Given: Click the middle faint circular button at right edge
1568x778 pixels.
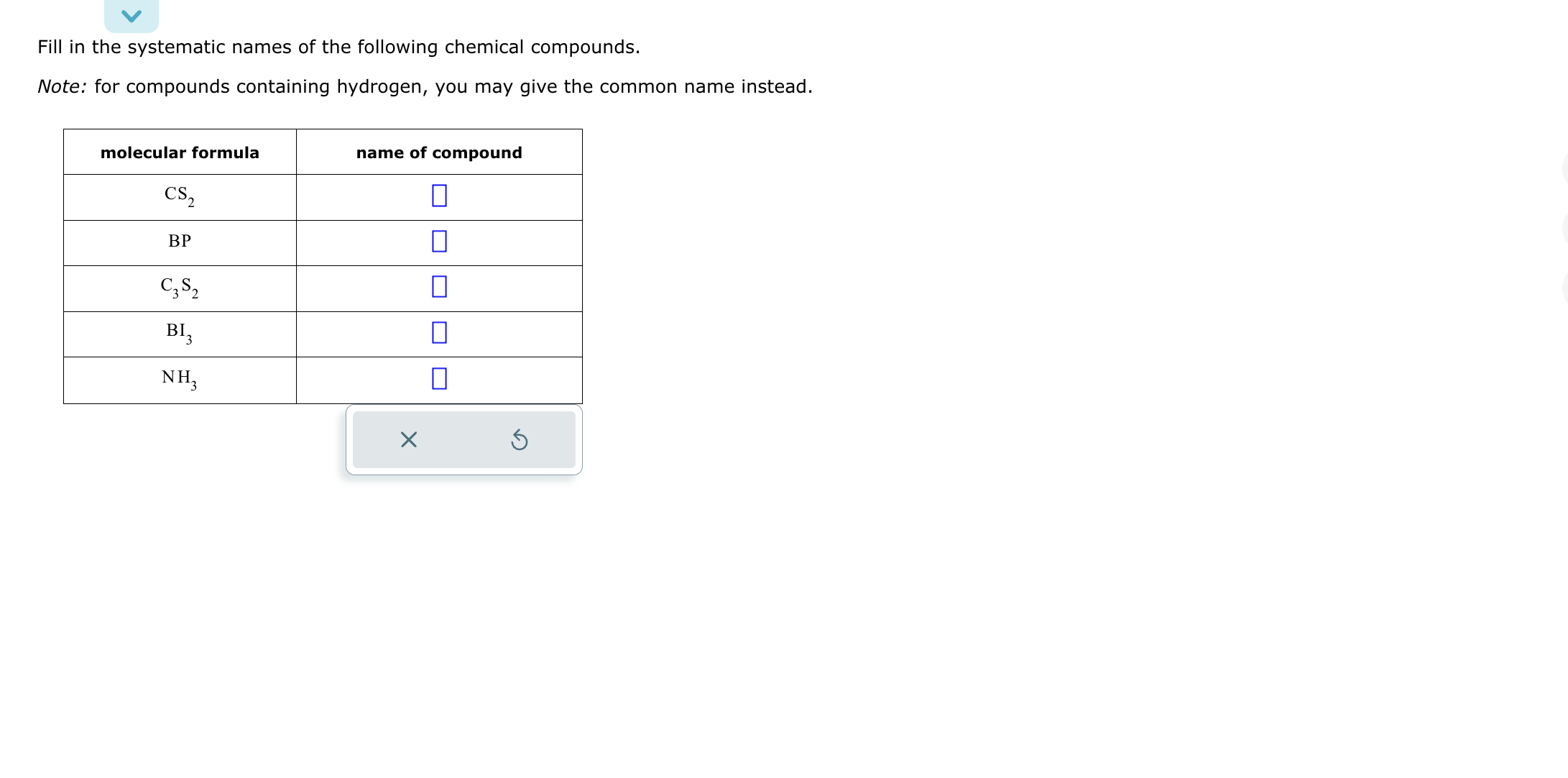Looking at the screenshot, I should [x=1564, y=229].
